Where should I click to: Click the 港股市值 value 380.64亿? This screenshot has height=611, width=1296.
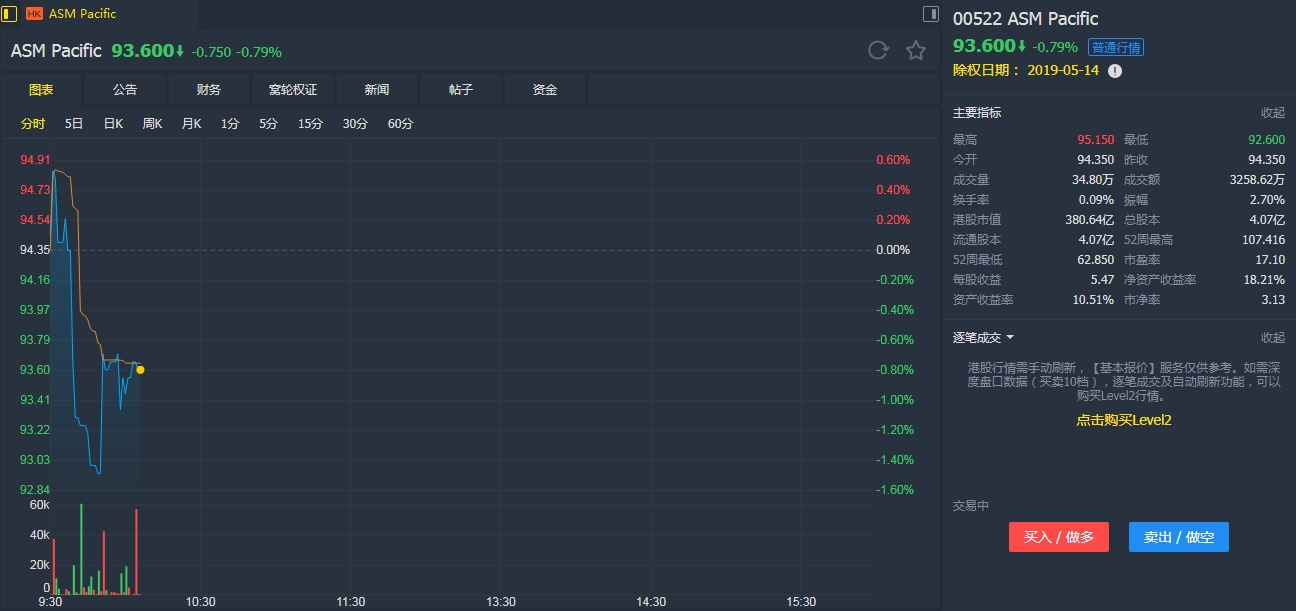point(1090,220)
